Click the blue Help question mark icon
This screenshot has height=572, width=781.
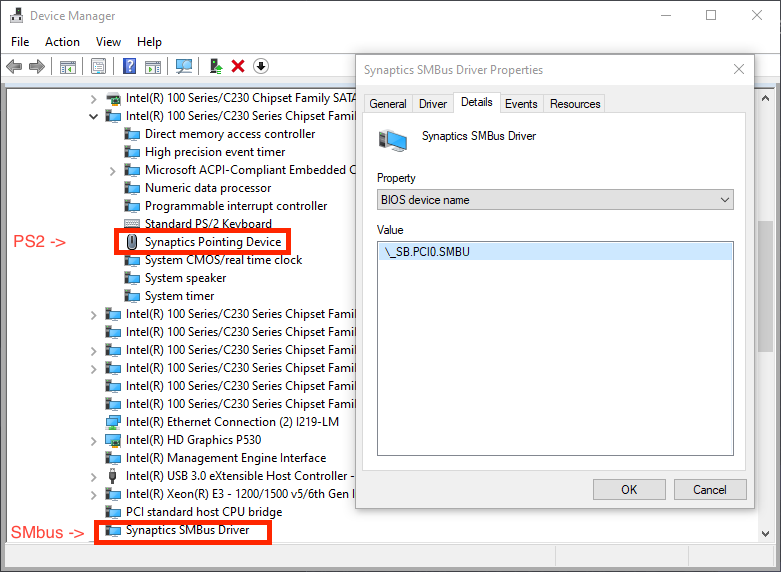point(129,66)
